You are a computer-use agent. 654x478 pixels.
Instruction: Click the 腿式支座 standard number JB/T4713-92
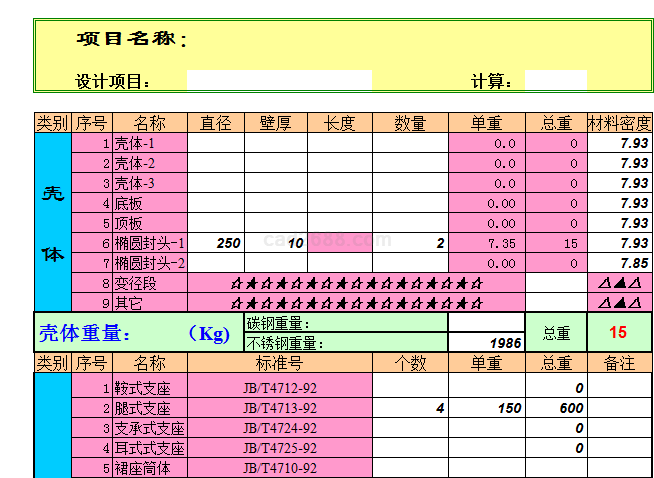[280, 408]
